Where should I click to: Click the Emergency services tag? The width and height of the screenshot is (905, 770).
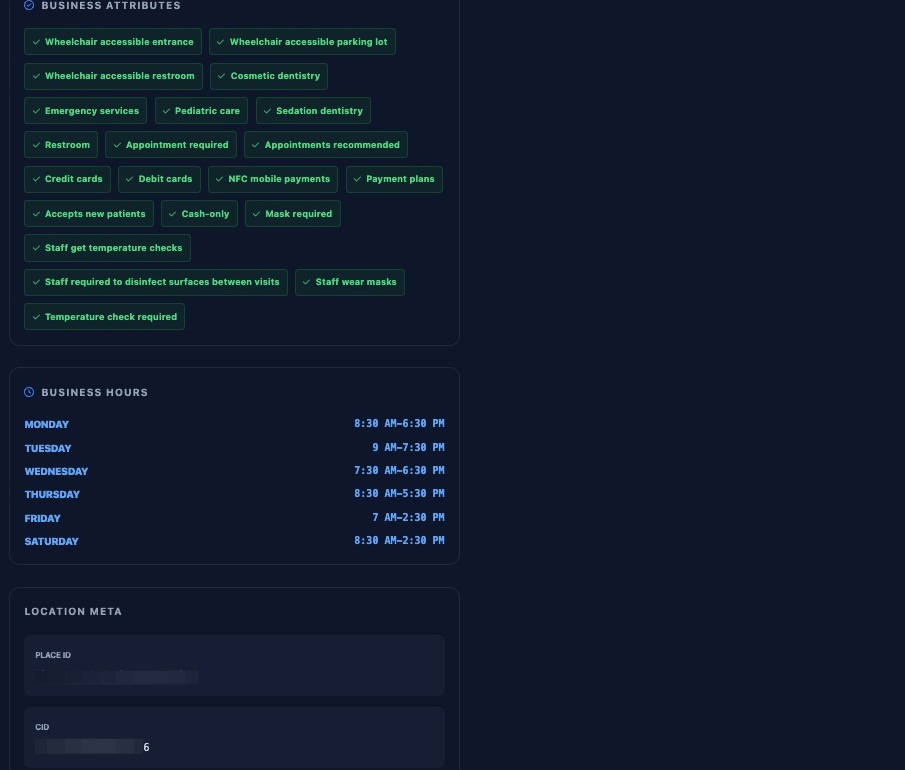(85, 111)
